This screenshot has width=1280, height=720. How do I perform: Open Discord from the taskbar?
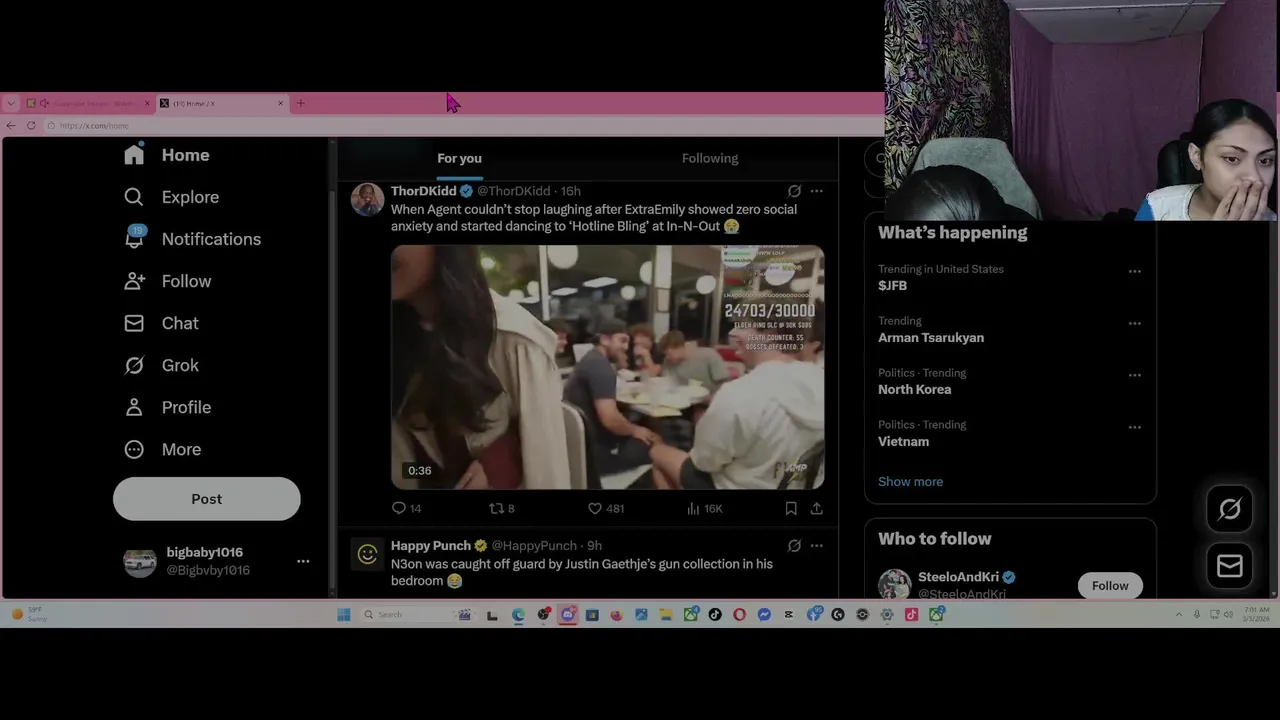(567, 614)
